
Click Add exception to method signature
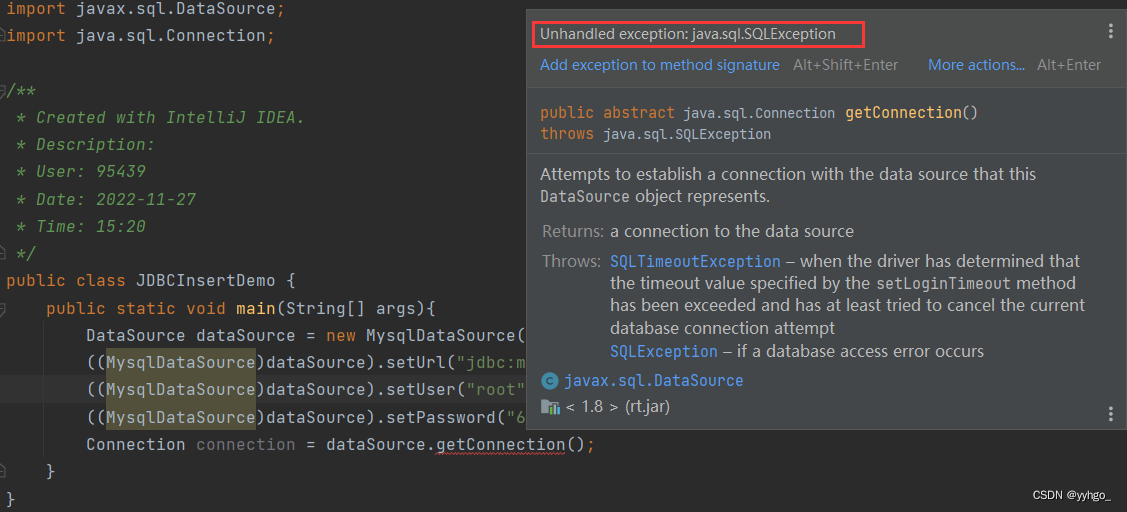[660, 65]
